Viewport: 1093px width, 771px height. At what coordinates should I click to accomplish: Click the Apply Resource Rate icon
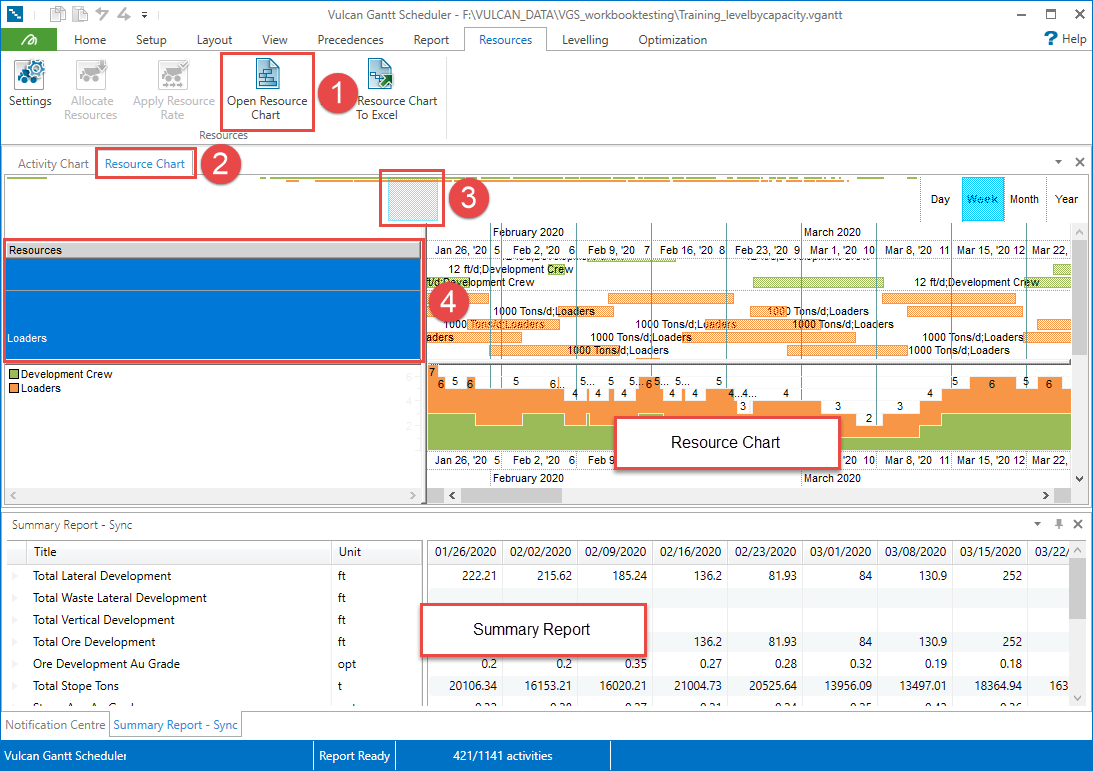(x=173, y=76)
